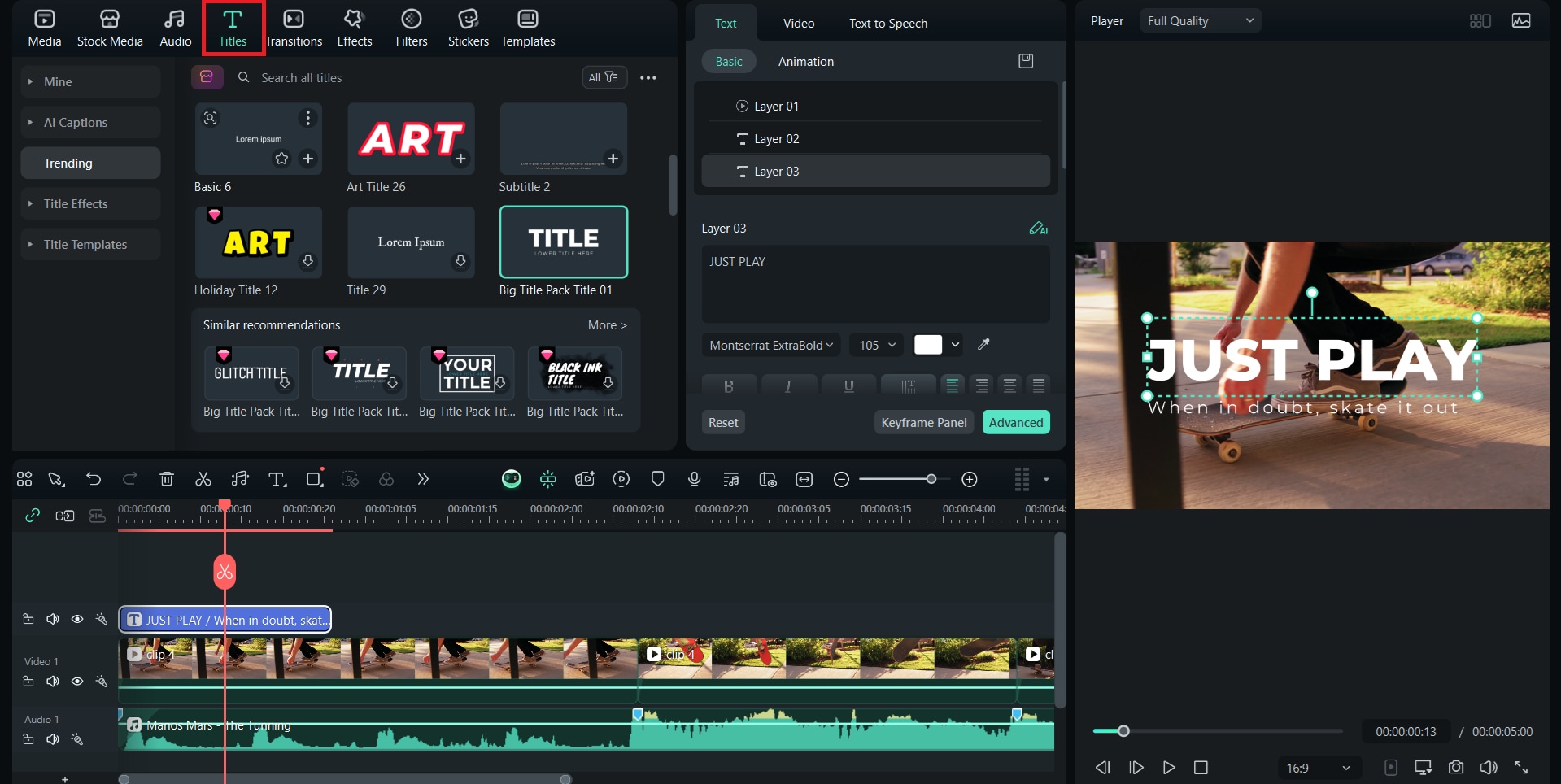The image size is (1561, 784).
Task: Click the Advanced button
Action: 1016,423
